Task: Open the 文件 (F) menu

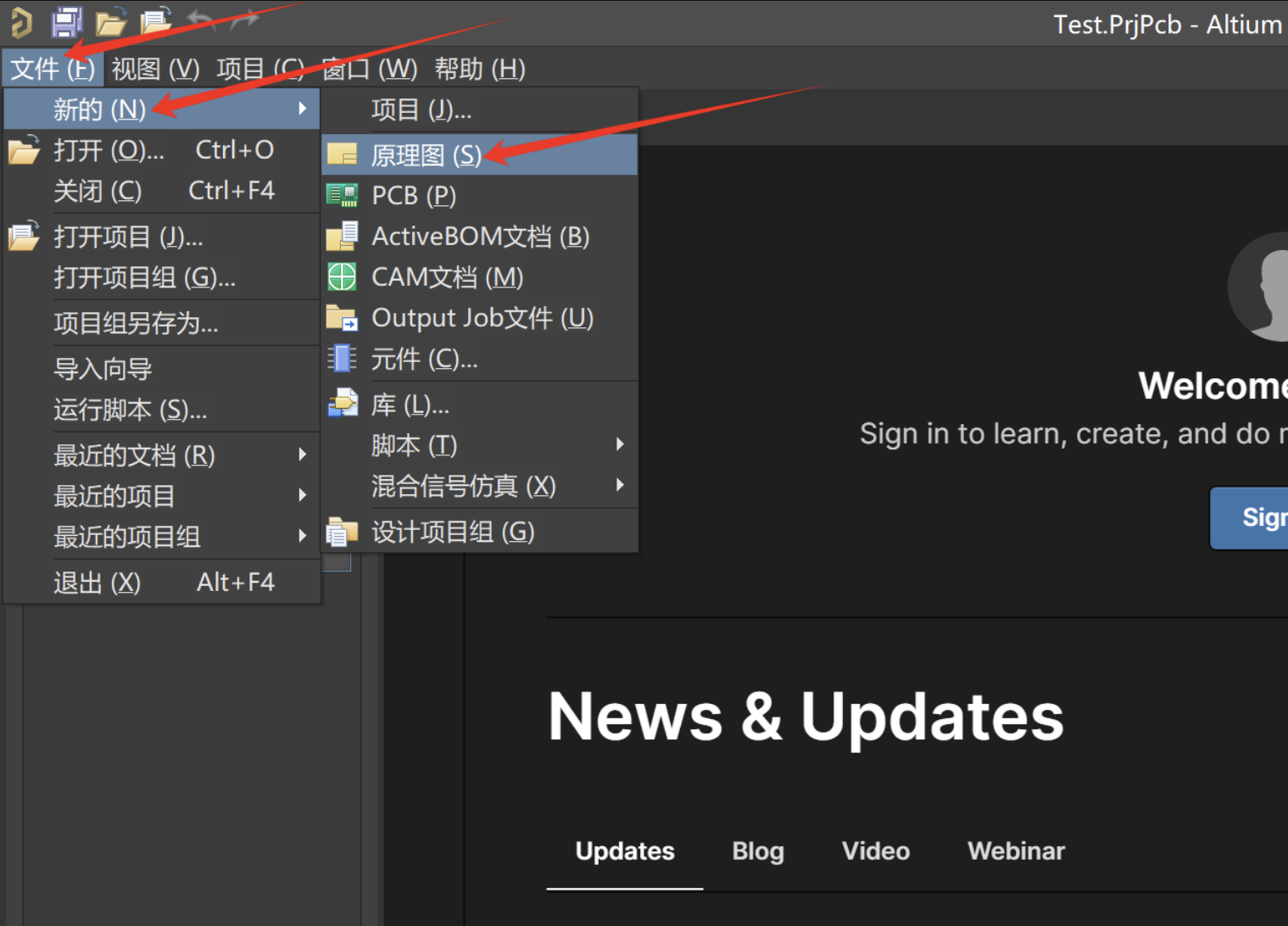Action: click(x=53, y=68)
